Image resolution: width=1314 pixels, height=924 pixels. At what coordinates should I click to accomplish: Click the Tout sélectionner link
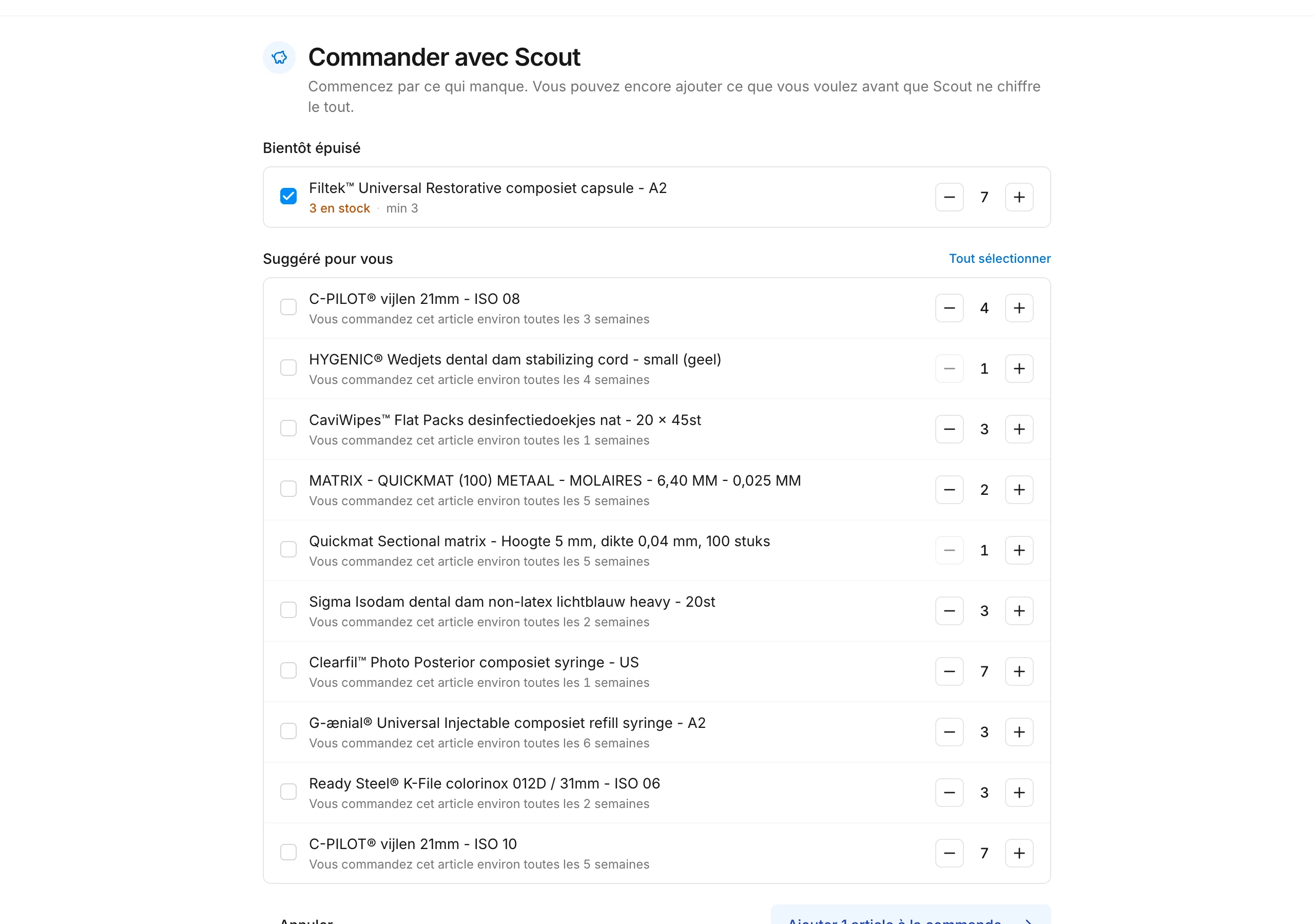[x=1000, y=259]
